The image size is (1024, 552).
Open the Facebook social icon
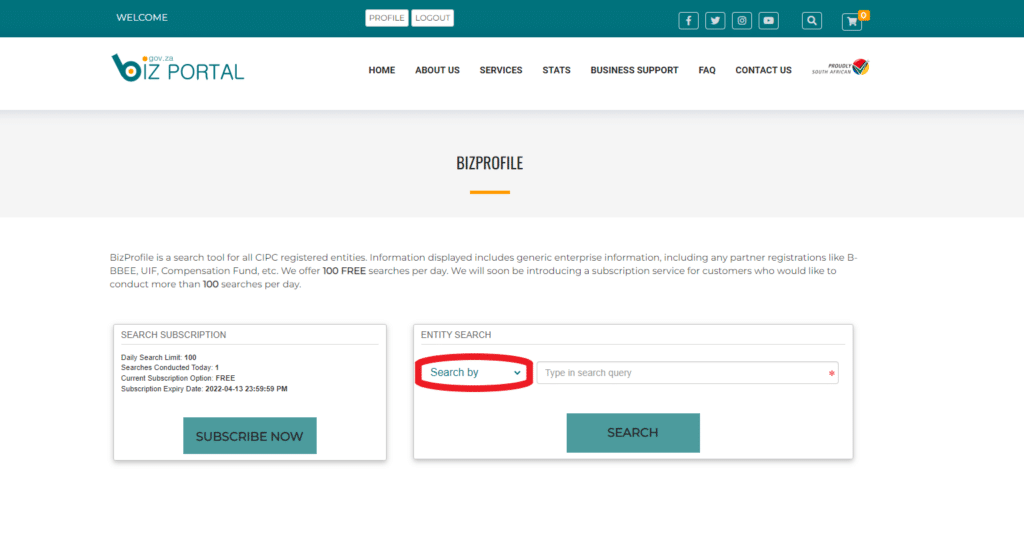tap(688, 21)
